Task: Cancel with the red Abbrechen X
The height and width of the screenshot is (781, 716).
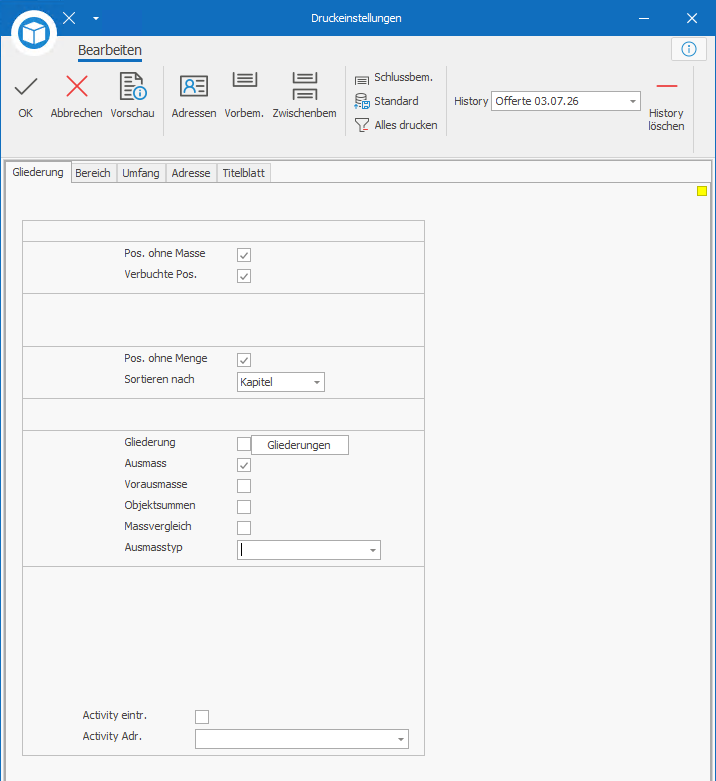Action: pos(77,97)
